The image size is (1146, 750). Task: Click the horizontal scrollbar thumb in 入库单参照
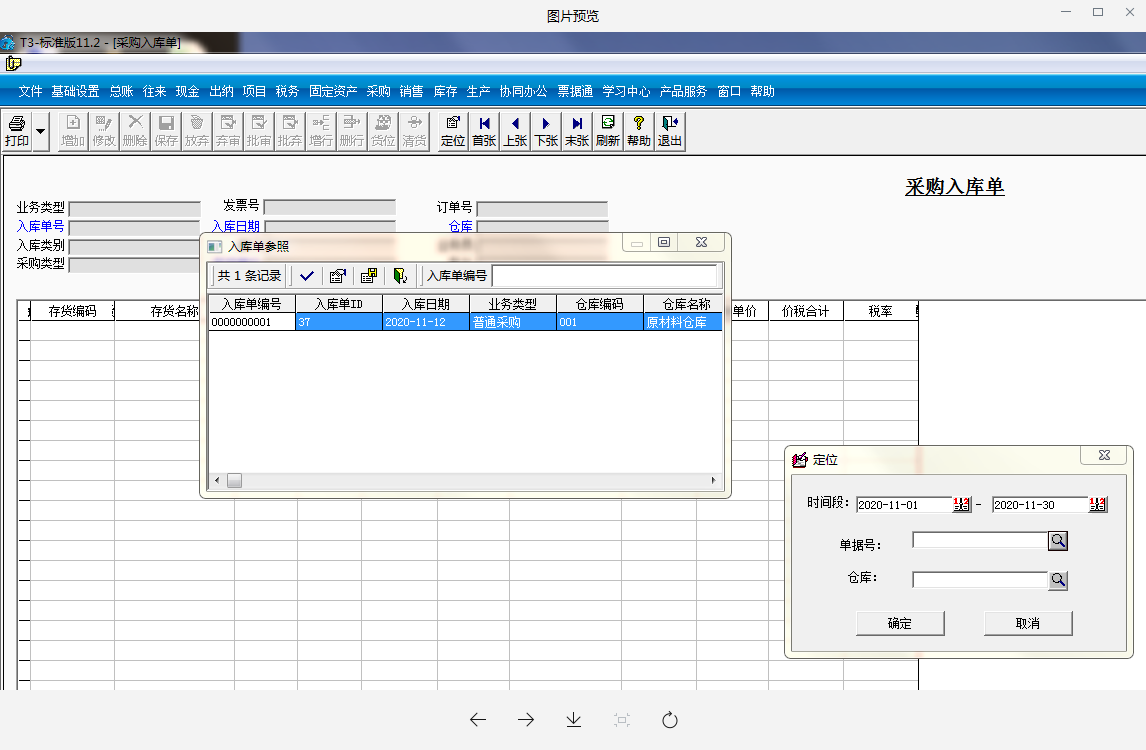click(x=234, y=480)
